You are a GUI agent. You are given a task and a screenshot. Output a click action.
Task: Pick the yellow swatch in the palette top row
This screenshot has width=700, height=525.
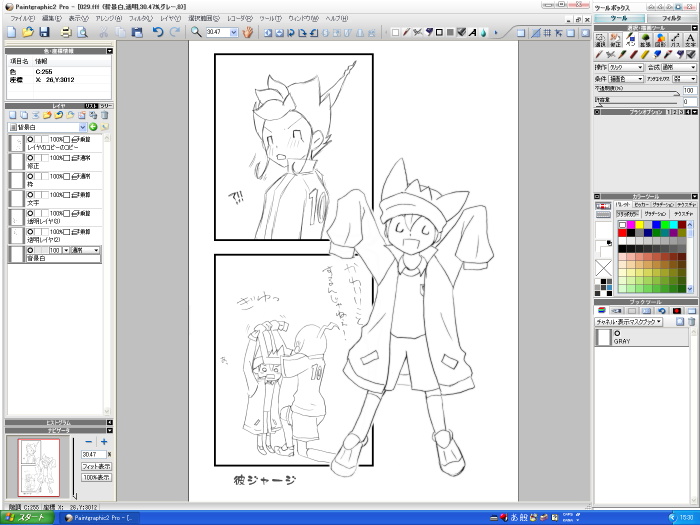tap(639, 225)
